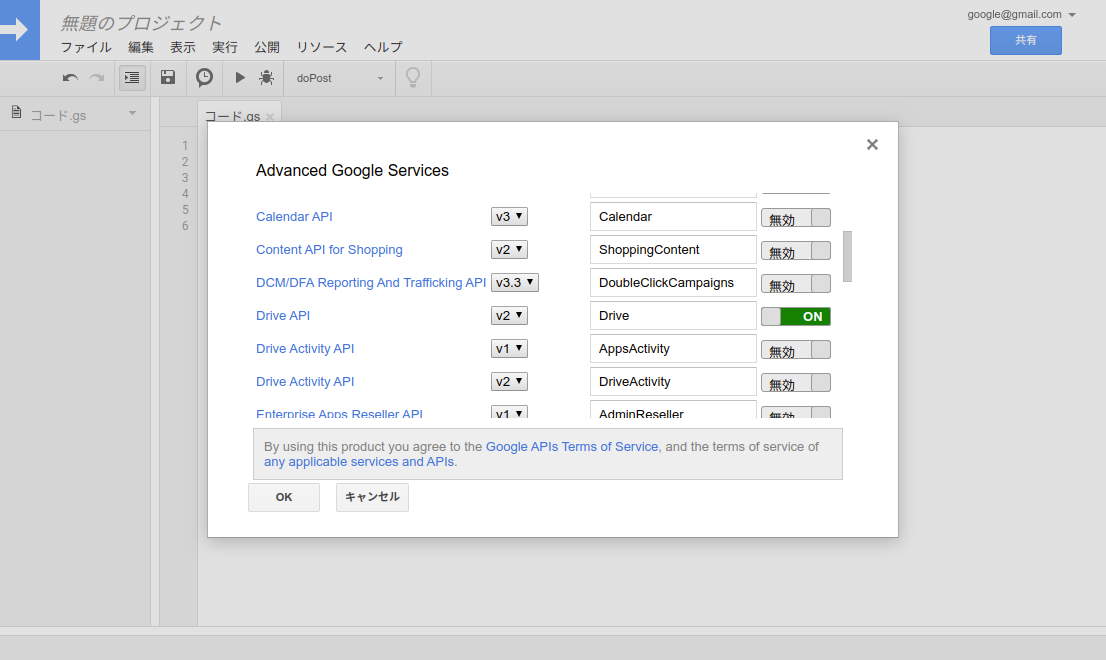Select the コード.gs editor tab
The image size is (1106, 660).
233,115
